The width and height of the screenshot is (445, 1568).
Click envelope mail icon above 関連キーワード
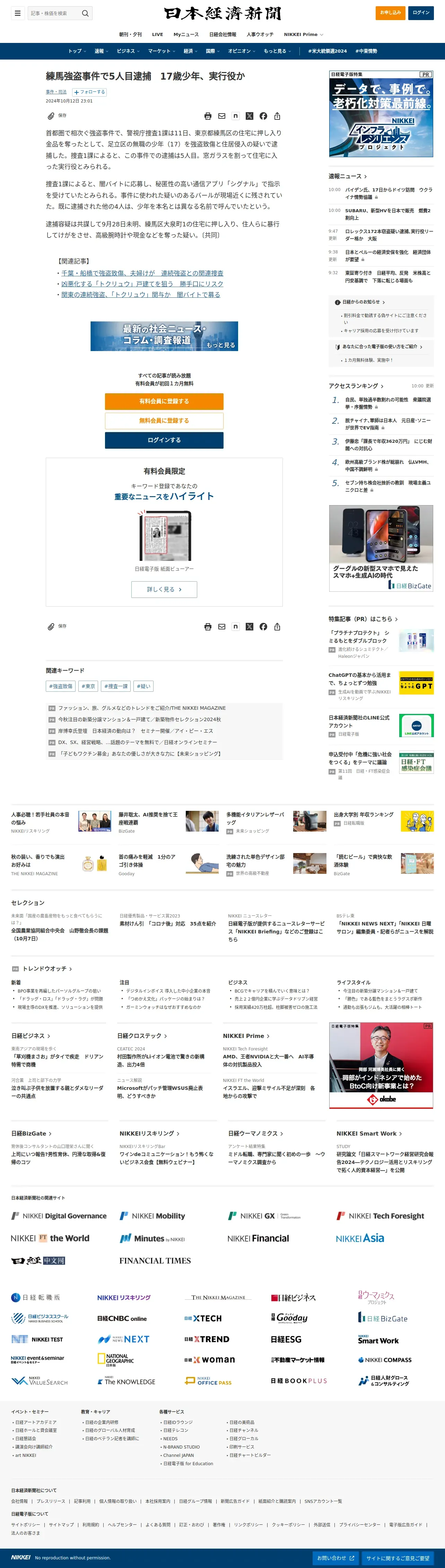pos(222,627)
